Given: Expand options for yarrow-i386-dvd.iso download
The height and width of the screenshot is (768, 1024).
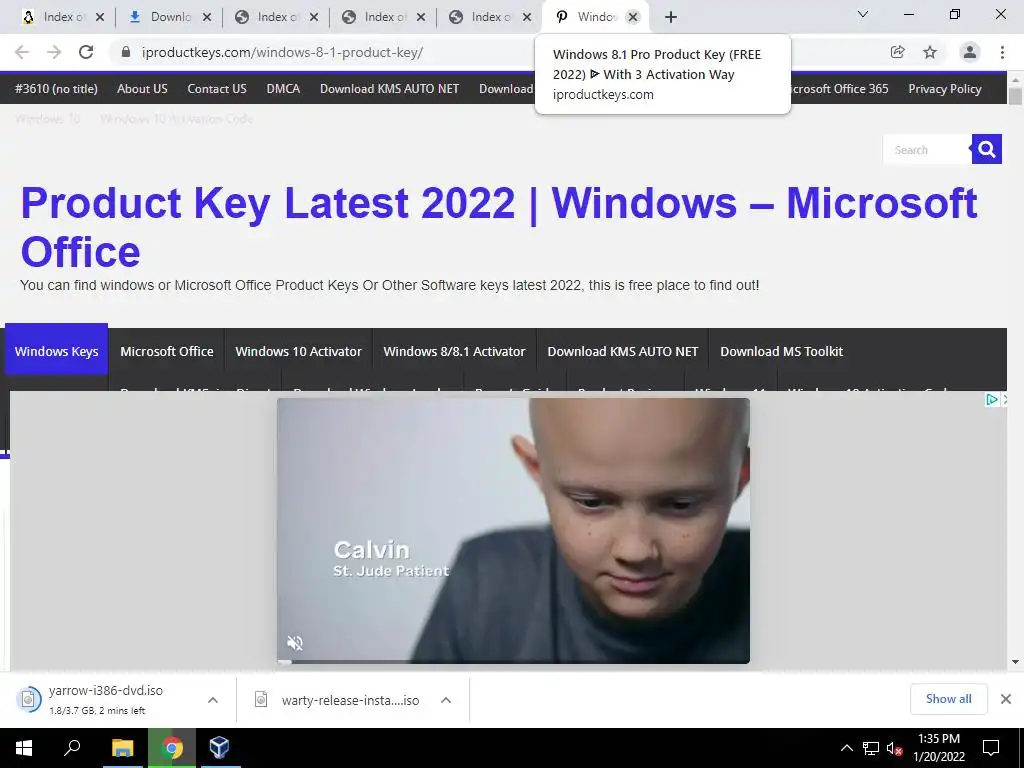Looking at the screenshot, I should [212, 700].
